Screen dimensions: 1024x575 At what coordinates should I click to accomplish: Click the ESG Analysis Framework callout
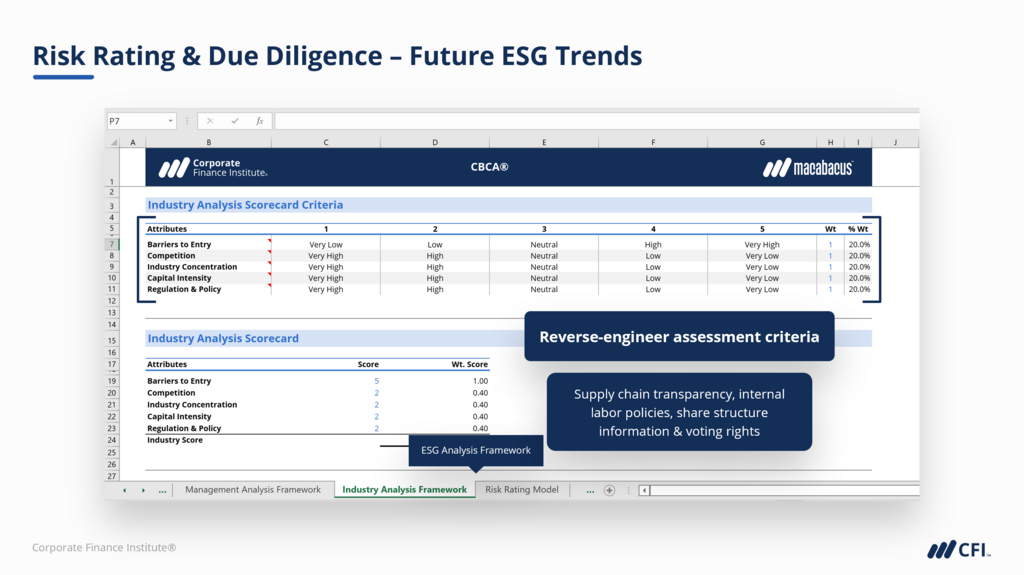476,450
